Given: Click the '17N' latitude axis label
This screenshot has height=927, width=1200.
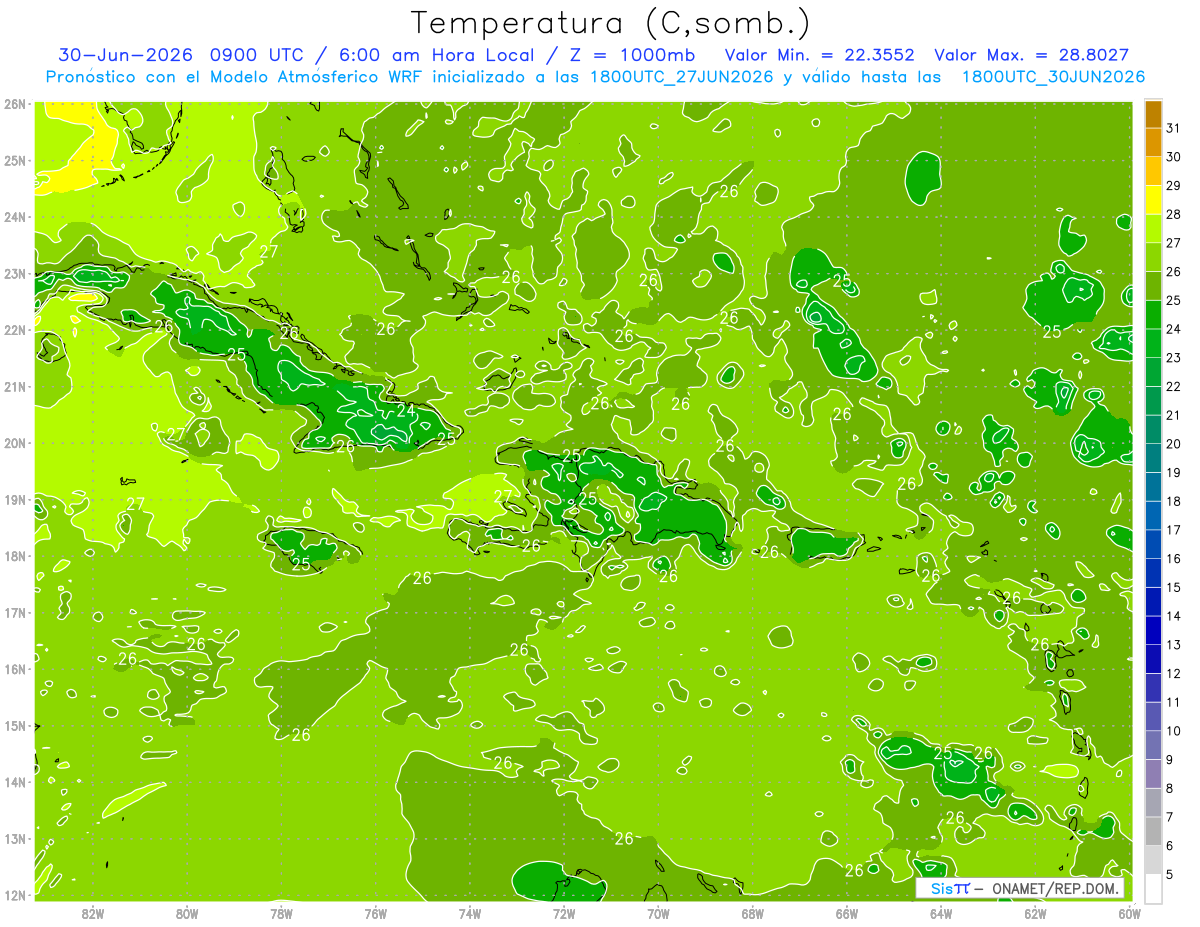Looking at the screenshot, I should click(14, 613).
